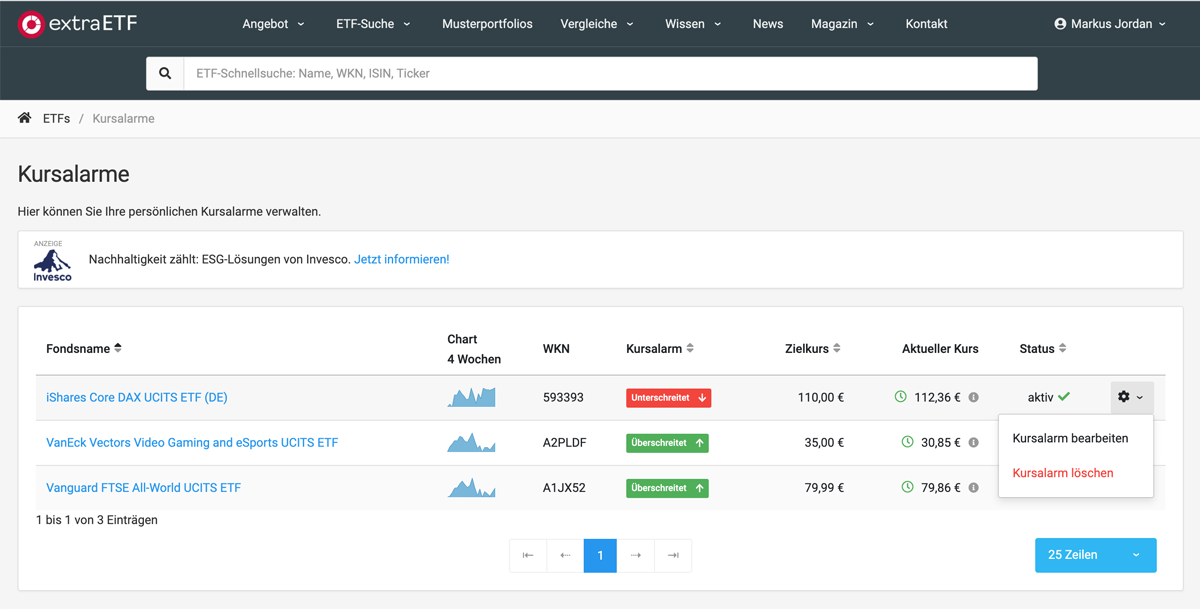Click the Invesco ad logo
This screenshot has width=1200, height=609.
[52, 263]
